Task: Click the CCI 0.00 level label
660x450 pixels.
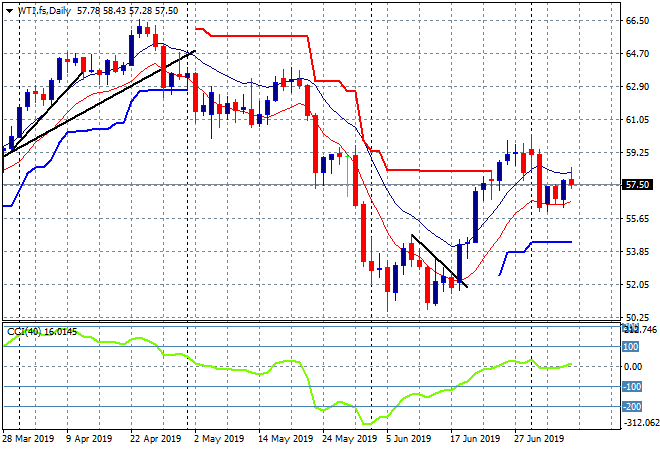Action: point(633,367)
